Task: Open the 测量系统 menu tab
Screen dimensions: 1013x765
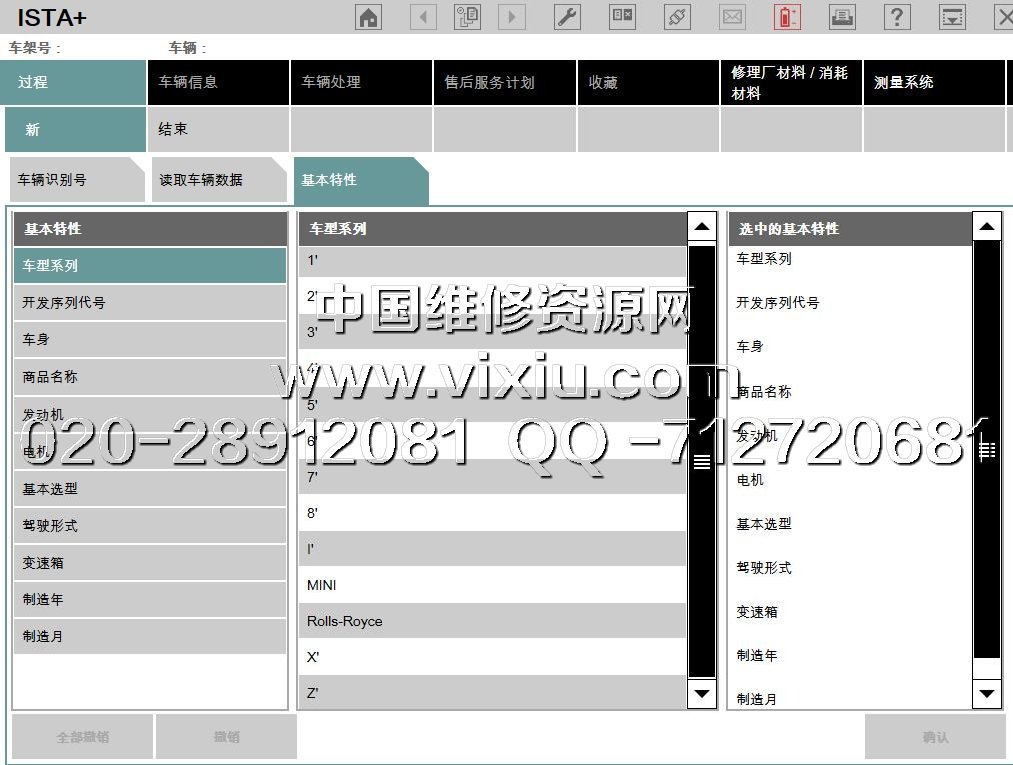Action: 933,82
